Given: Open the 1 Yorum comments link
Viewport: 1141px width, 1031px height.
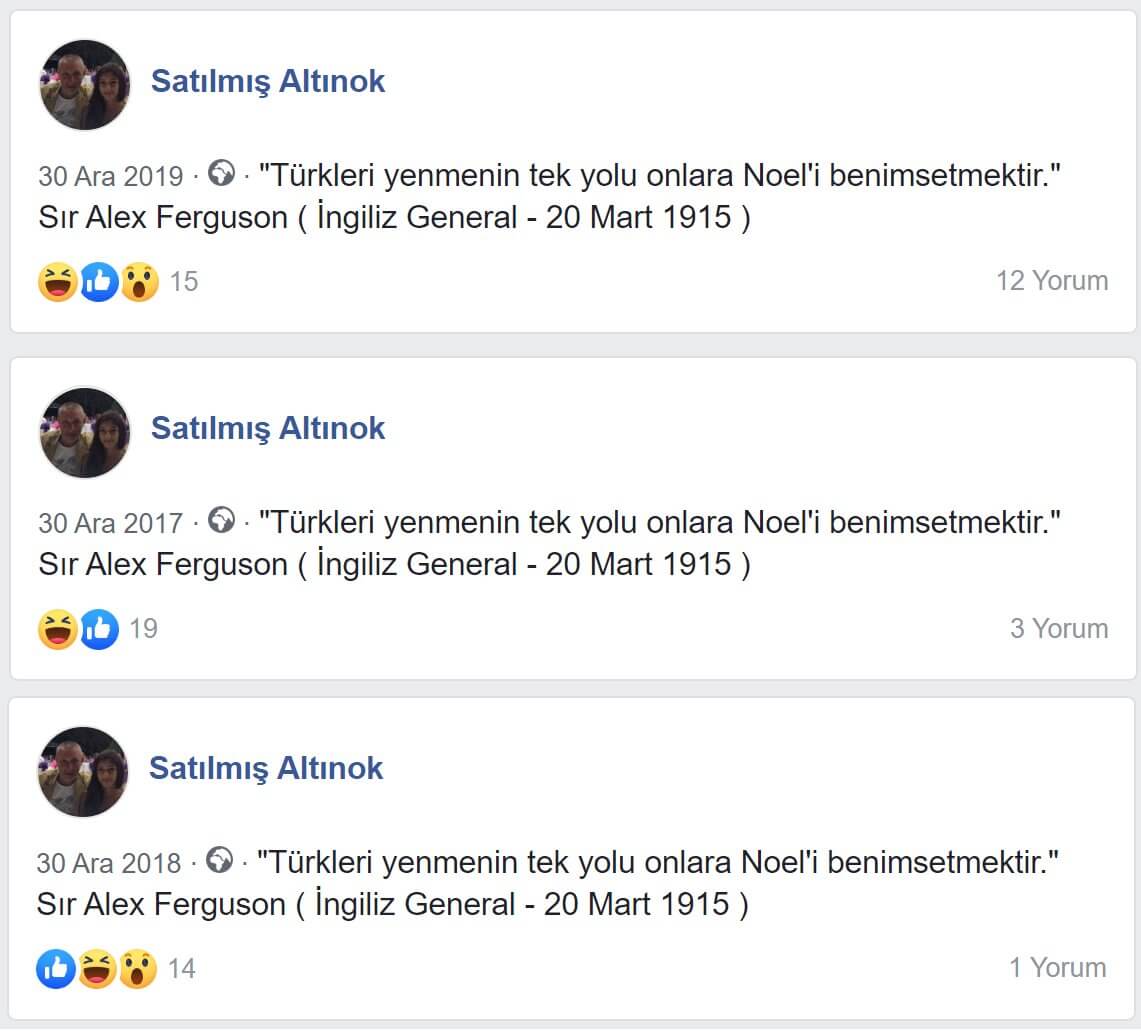Looking at the screenshot, I should click(1057, 967).
